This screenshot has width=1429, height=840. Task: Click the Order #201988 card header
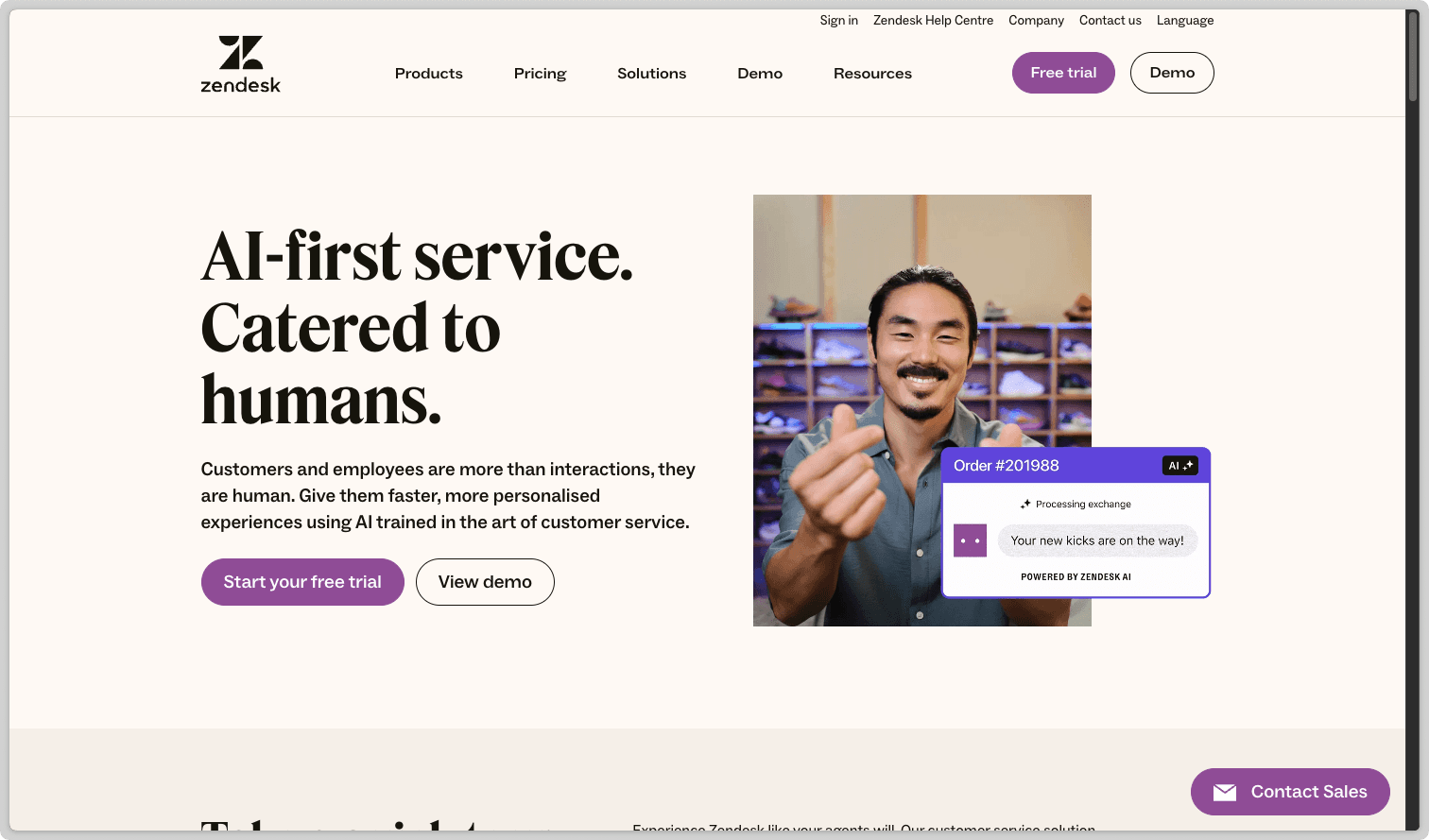(x=1076, y=466)
